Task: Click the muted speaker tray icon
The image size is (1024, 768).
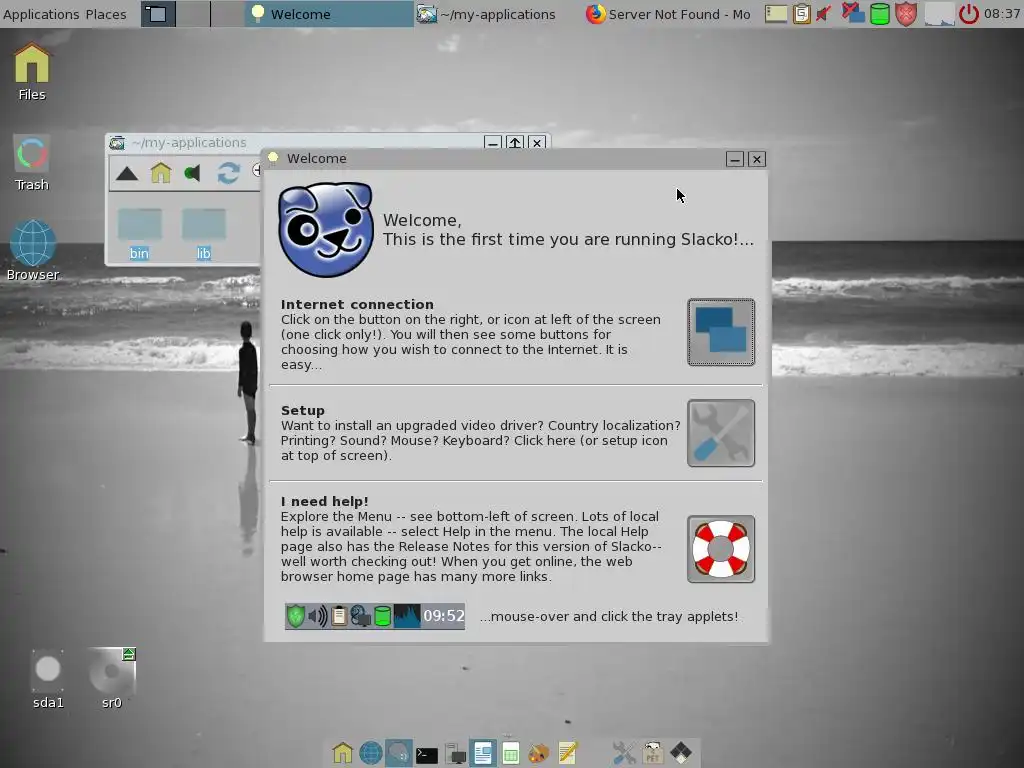Action: point(824,14)
